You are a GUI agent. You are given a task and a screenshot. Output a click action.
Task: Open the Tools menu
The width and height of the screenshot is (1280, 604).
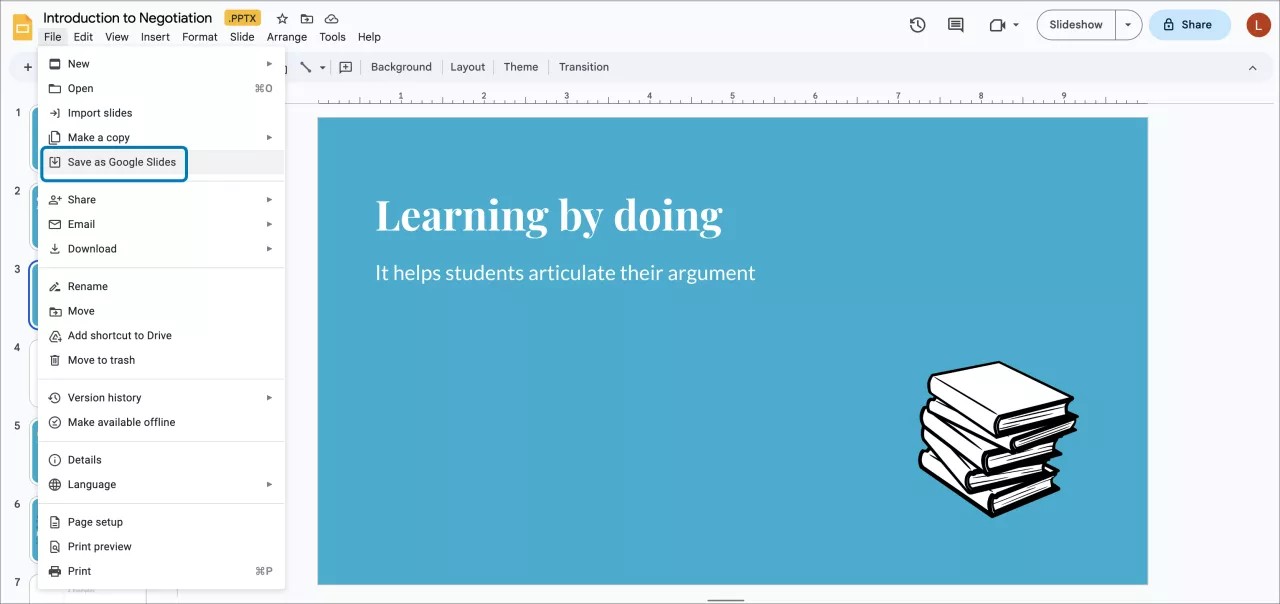pos(332,37)
